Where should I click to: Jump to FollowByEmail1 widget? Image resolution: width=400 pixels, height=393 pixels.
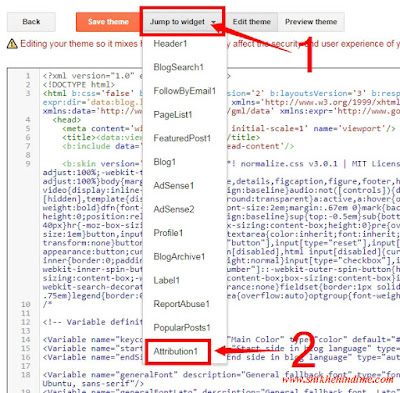tap(185, 91)
